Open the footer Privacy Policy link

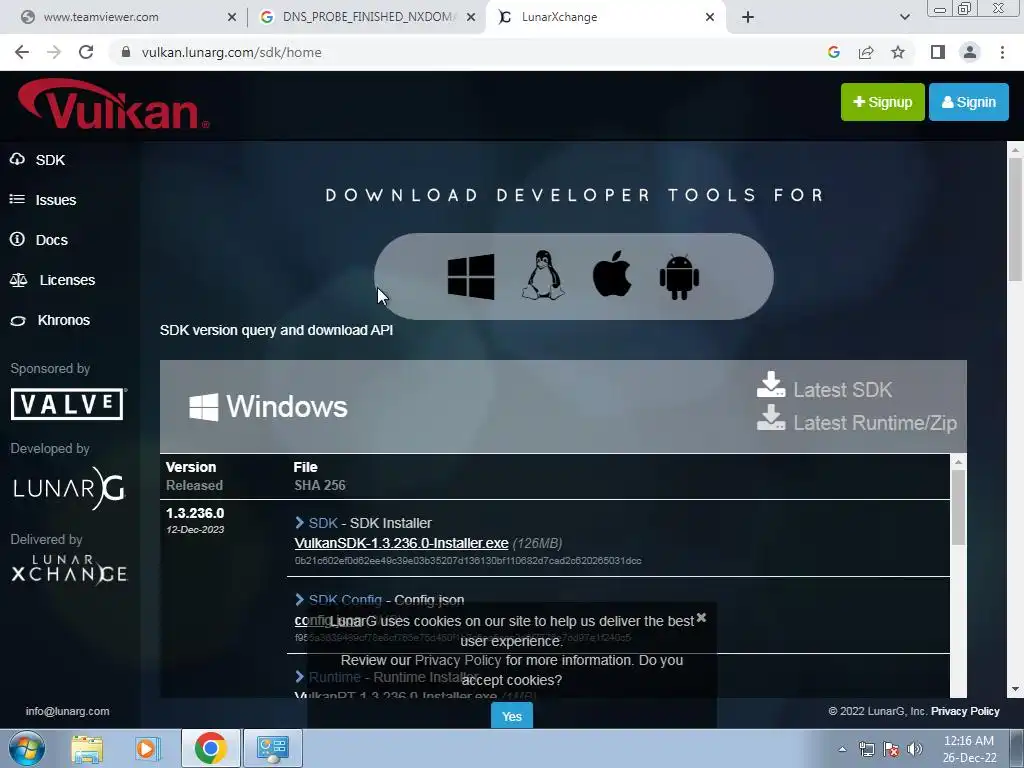[965, 711]
